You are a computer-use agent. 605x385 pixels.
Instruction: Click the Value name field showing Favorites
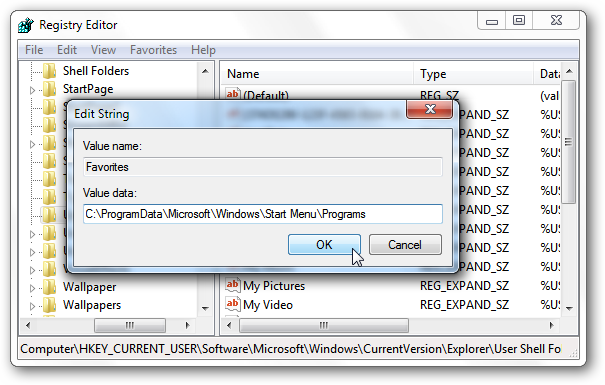[263, 167]
